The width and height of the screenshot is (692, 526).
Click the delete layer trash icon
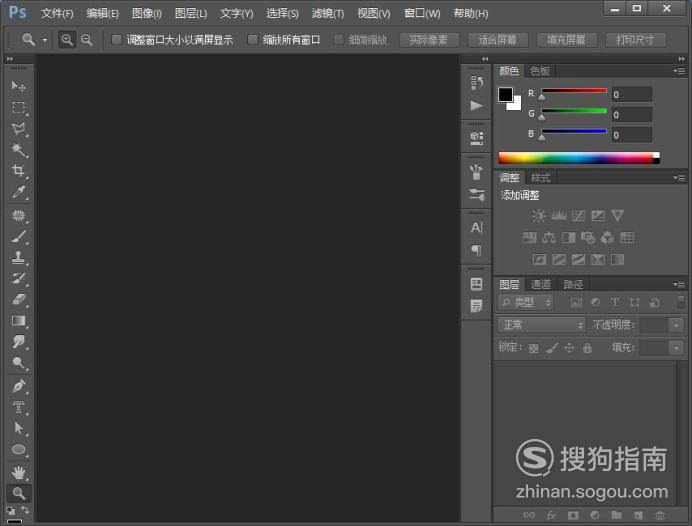(x=660, y=515)
